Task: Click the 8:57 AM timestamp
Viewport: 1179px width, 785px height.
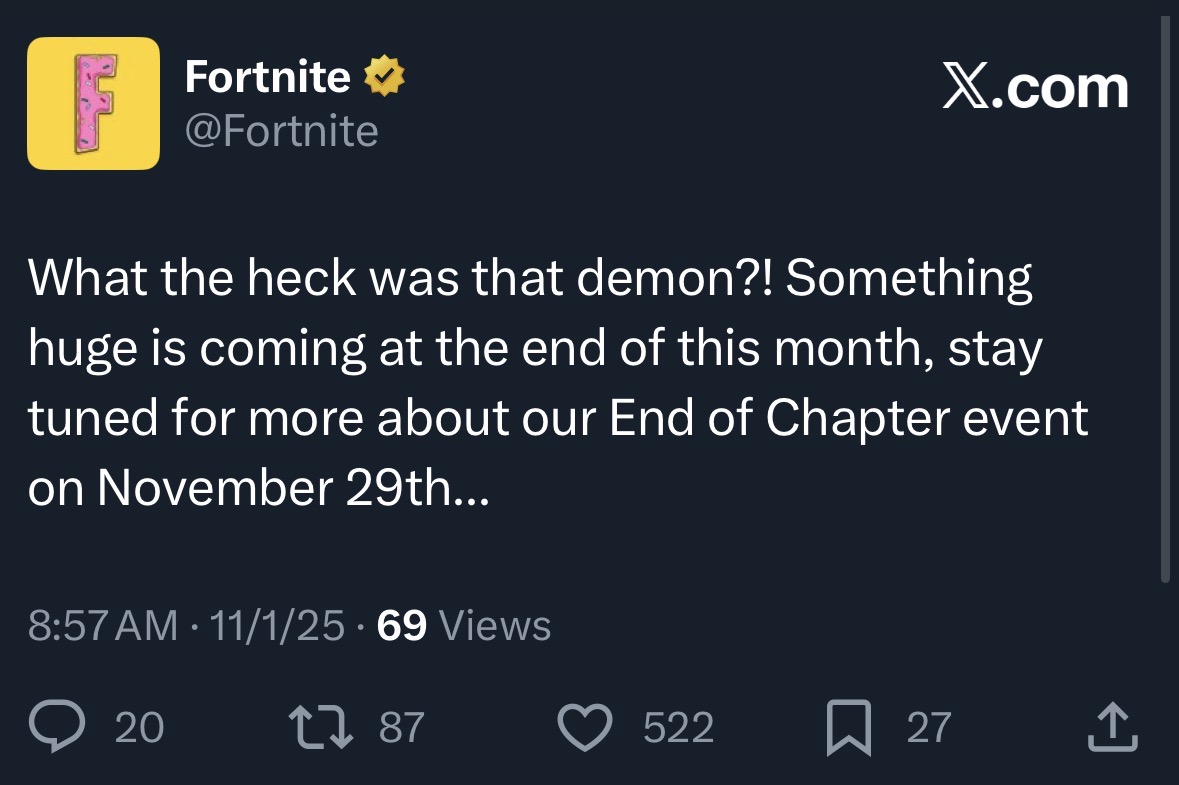Action: pyautogui.click(x=103, y=626)
